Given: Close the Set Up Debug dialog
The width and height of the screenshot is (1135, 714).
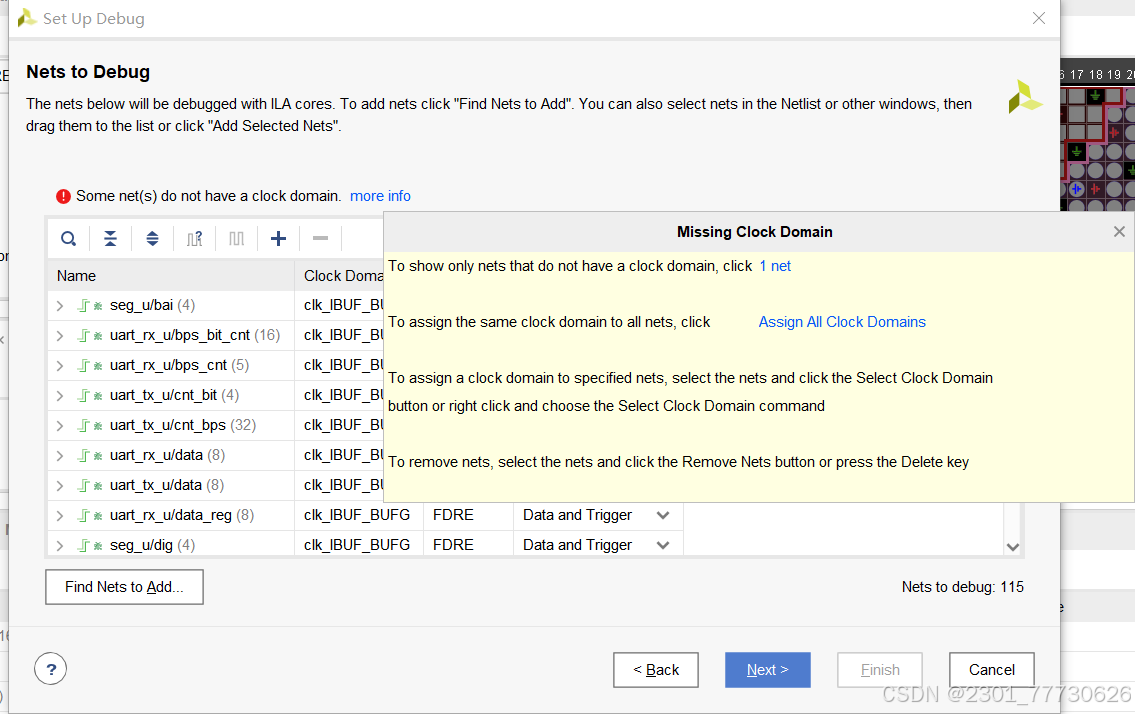Looking at the screenshot, I should (x=1039, y=18).
